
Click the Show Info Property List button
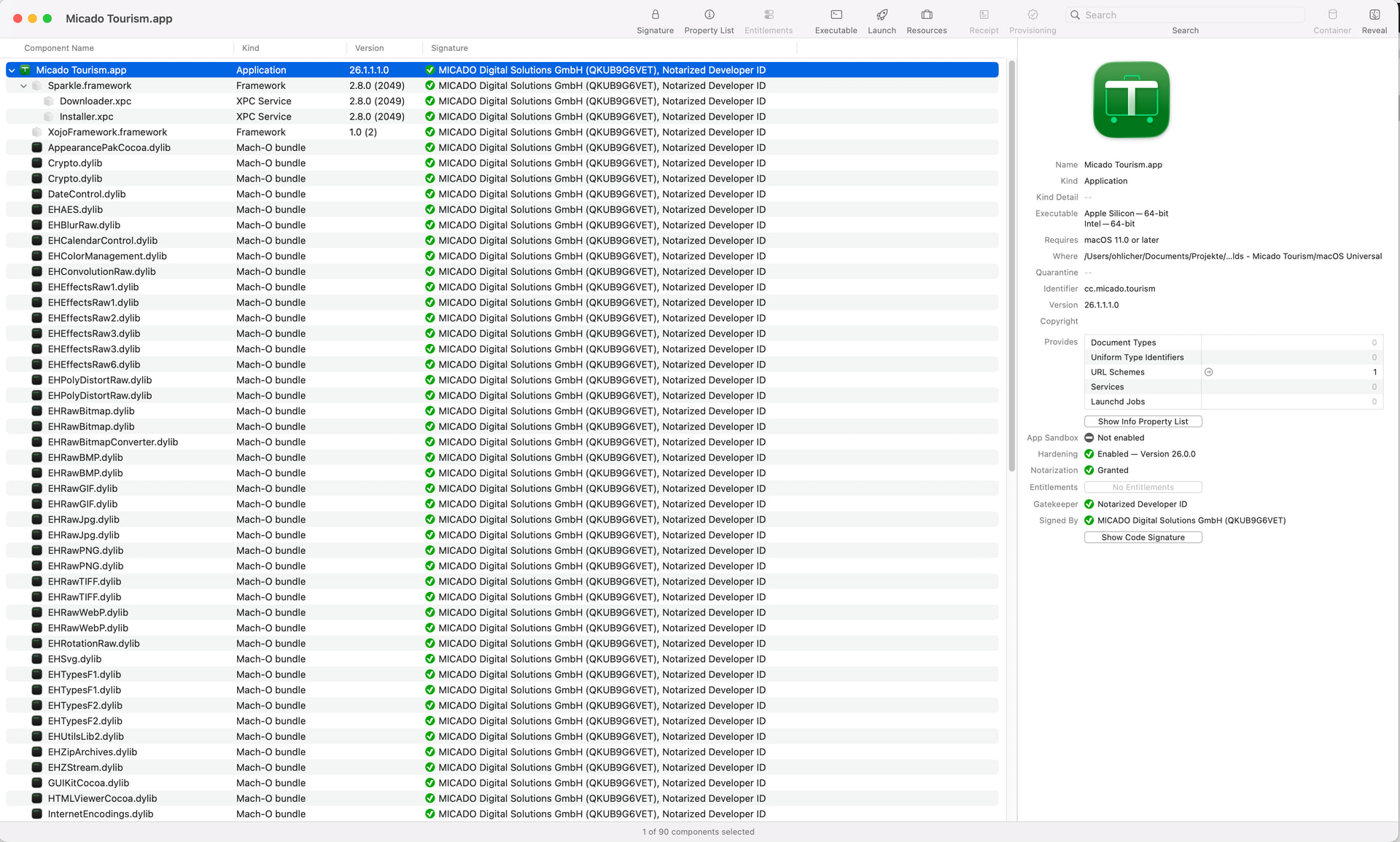[1143, 421]
